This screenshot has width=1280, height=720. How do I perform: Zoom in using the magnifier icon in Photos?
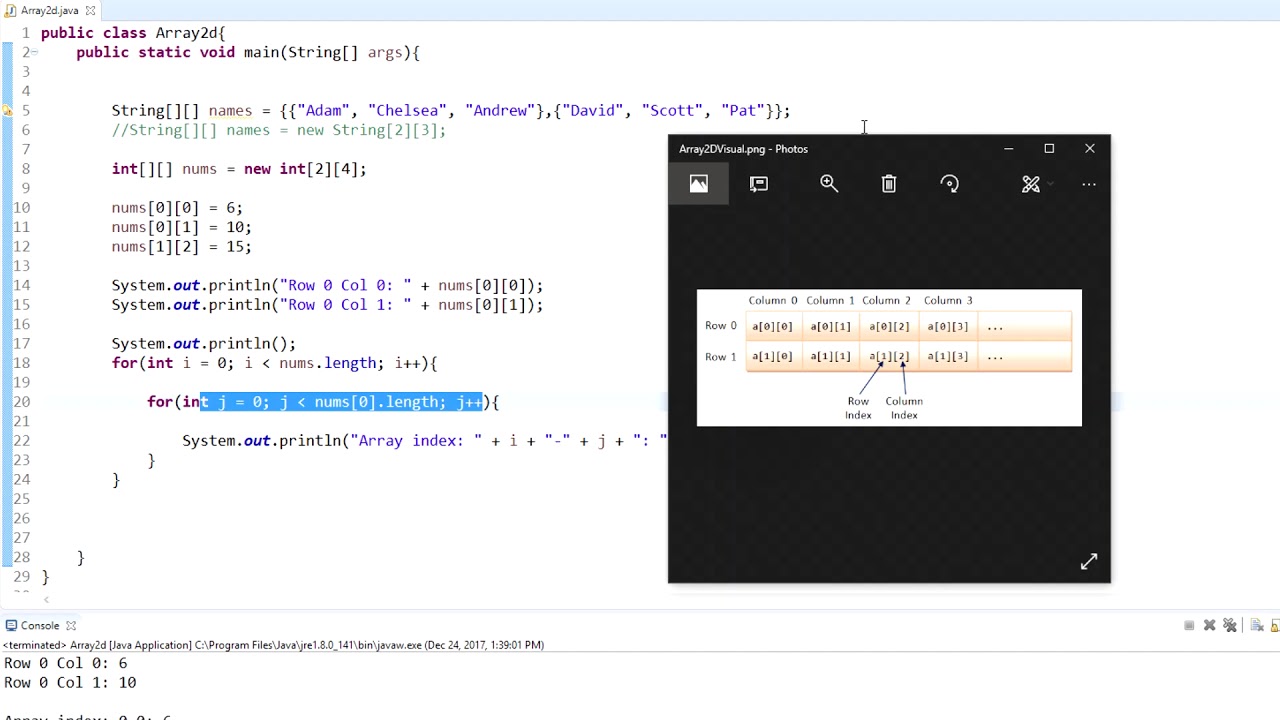point(829,184)
